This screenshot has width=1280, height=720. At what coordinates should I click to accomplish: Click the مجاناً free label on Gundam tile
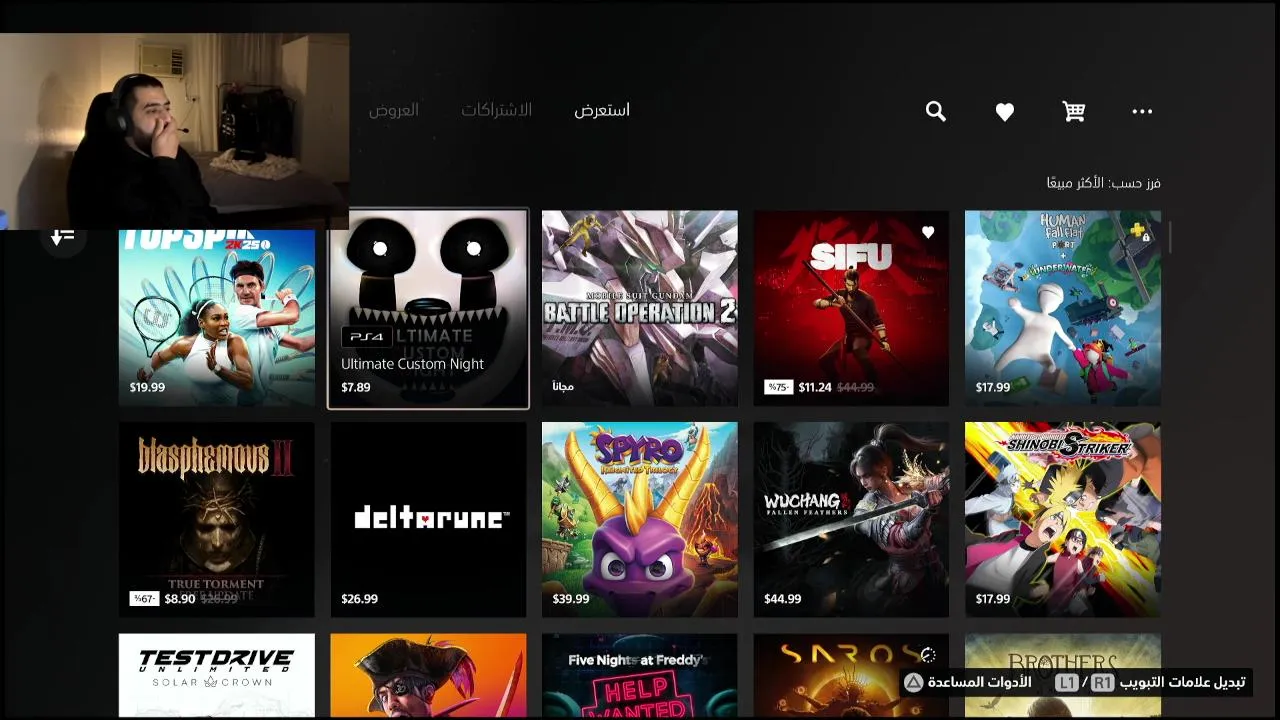click(563, 386)
